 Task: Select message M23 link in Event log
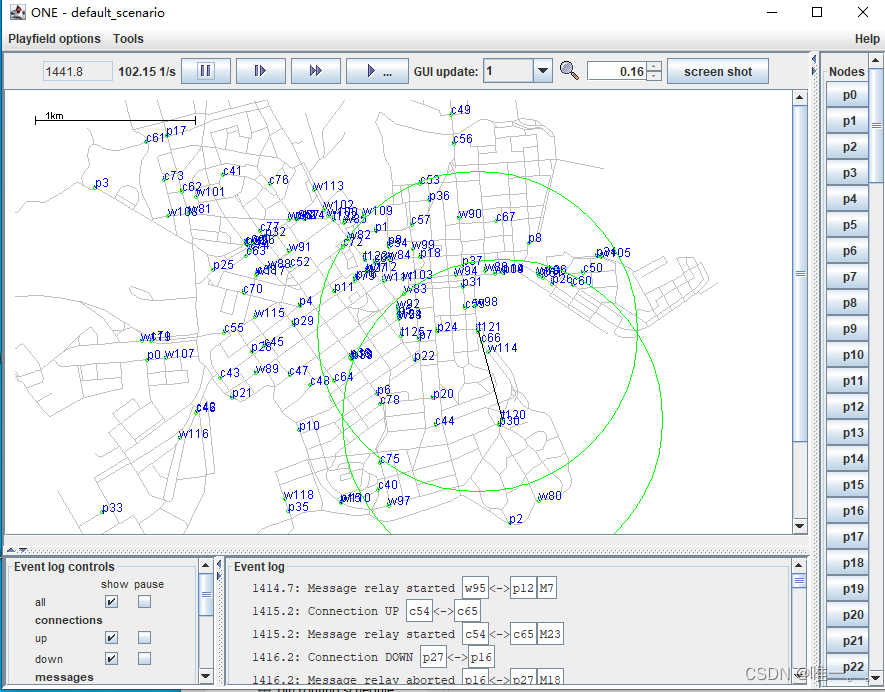click(548, 633)
